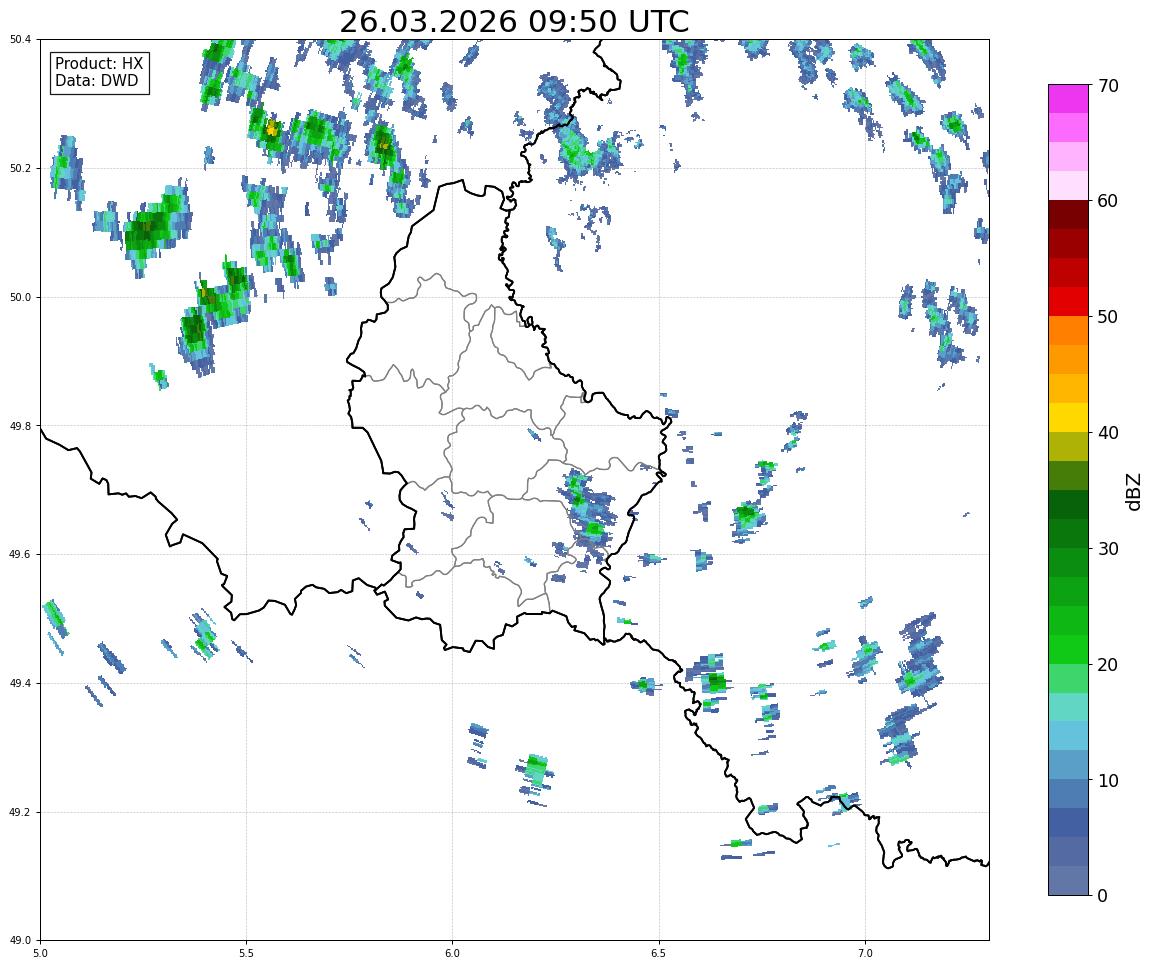1152x968 pixels.
Task: Click the plot title 26.03.2026 09:50 UTC
Action: coord(514,21)
